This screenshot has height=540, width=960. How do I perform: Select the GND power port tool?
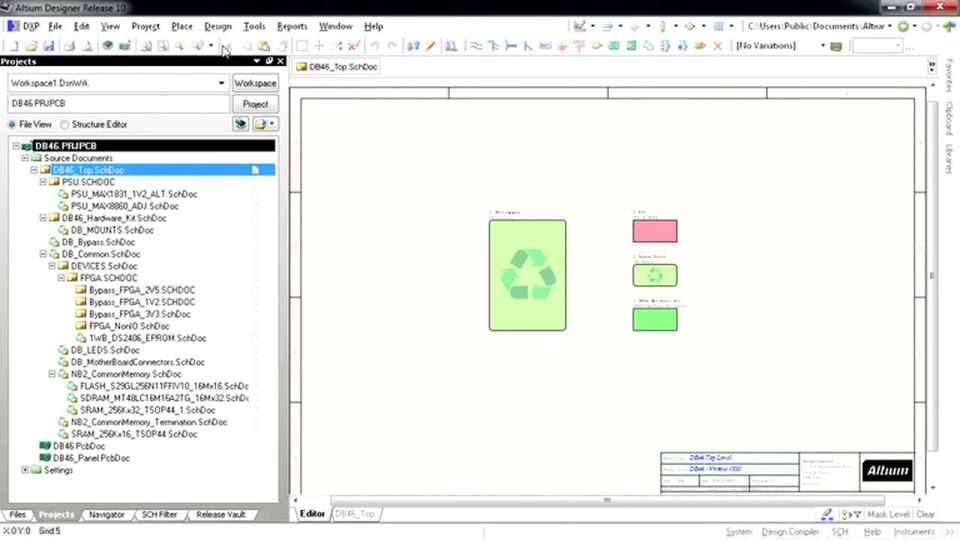(562, 46)
